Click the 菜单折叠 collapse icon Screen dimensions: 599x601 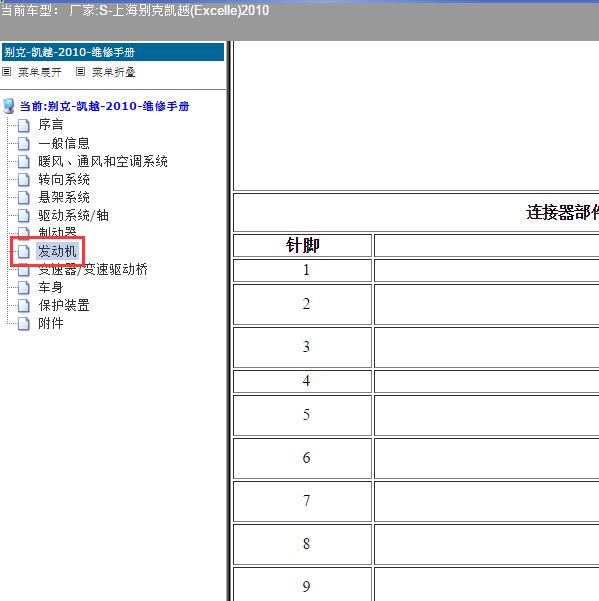pos(80,72)
